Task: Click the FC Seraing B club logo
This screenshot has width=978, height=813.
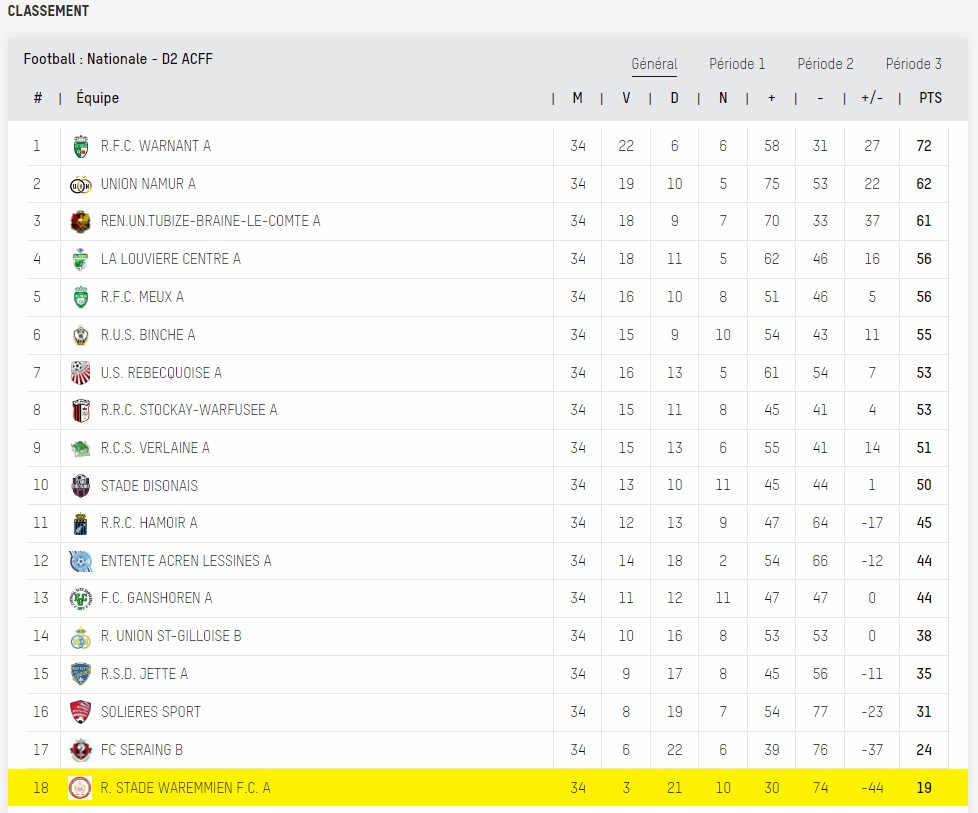Action: 80,750
